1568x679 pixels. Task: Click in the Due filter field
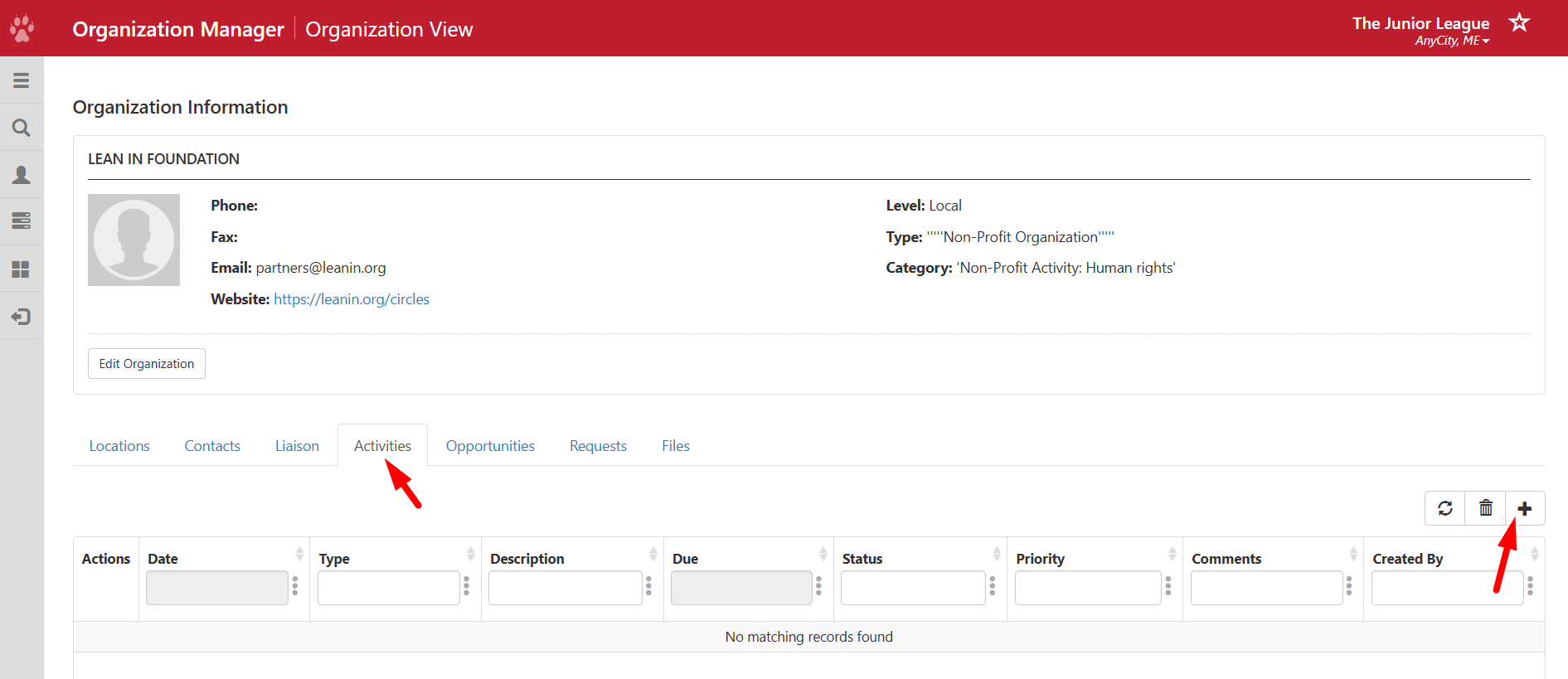[x=741, y=588]
